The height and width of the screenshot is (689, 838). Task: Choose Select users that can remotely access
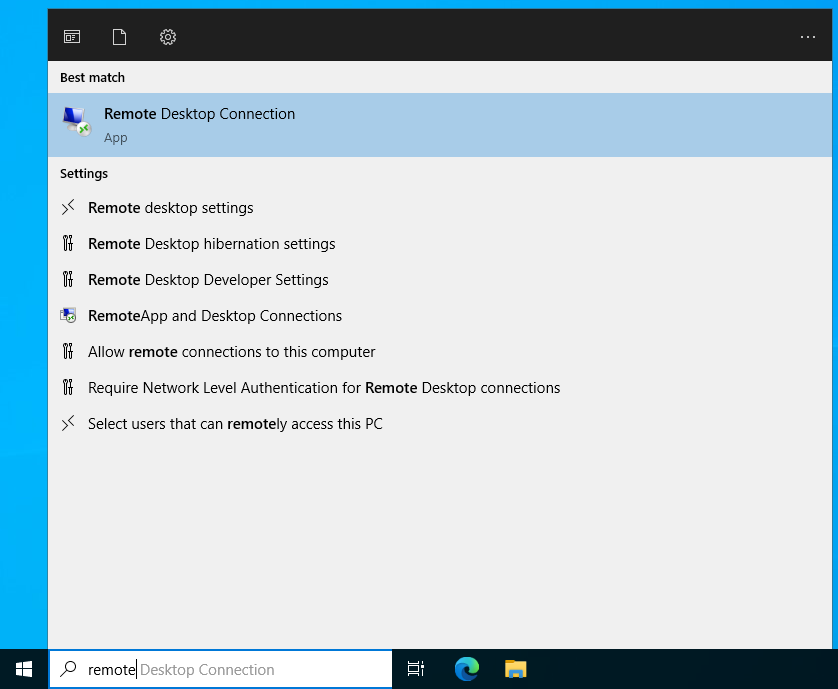[x=235, y=424]
